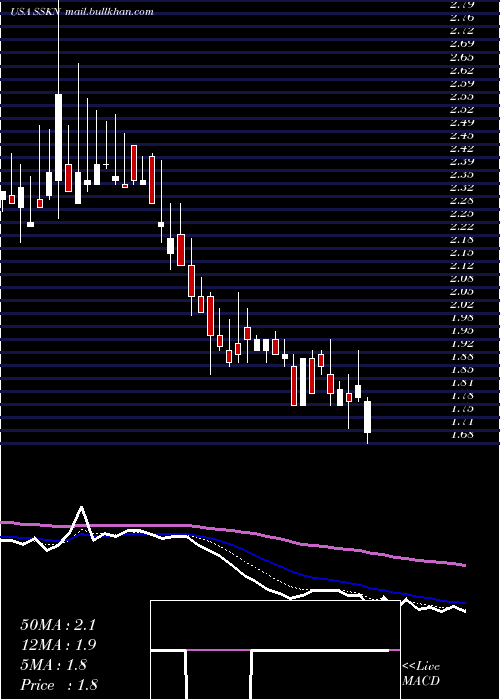Click the 1.92 price axis label
Viewport: 500px width, 700px height.
pos(461,343)
